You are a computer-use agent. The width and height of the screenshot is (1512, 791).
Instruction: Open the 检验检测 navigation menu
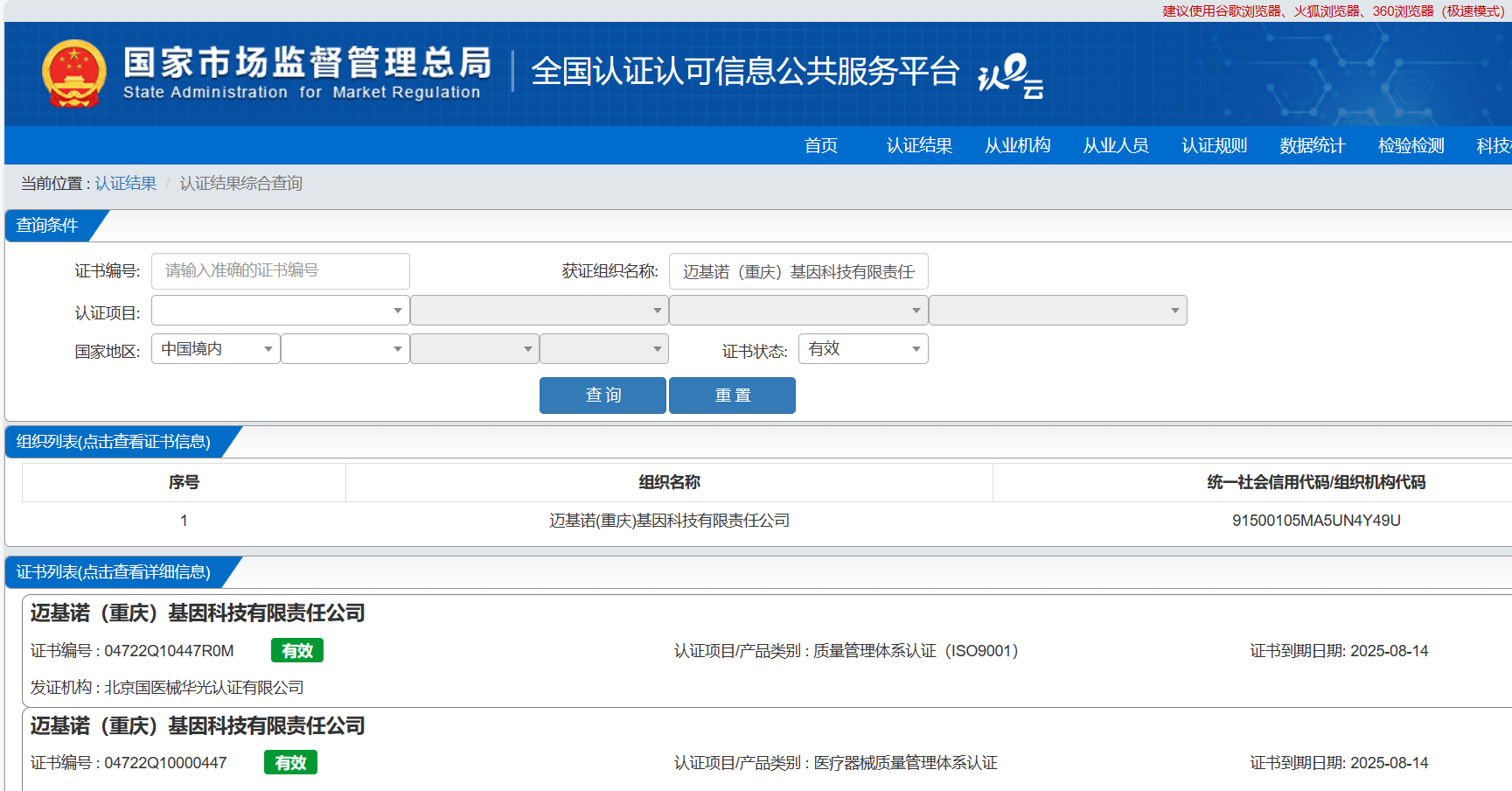click(1411, 145)
